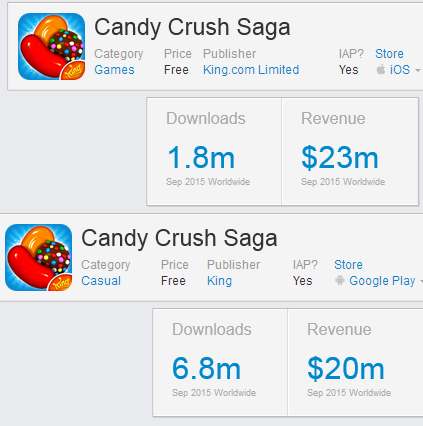Select the 6.8m downloads figure
Viewport: 423px width, 426px height.
(207, 369)
